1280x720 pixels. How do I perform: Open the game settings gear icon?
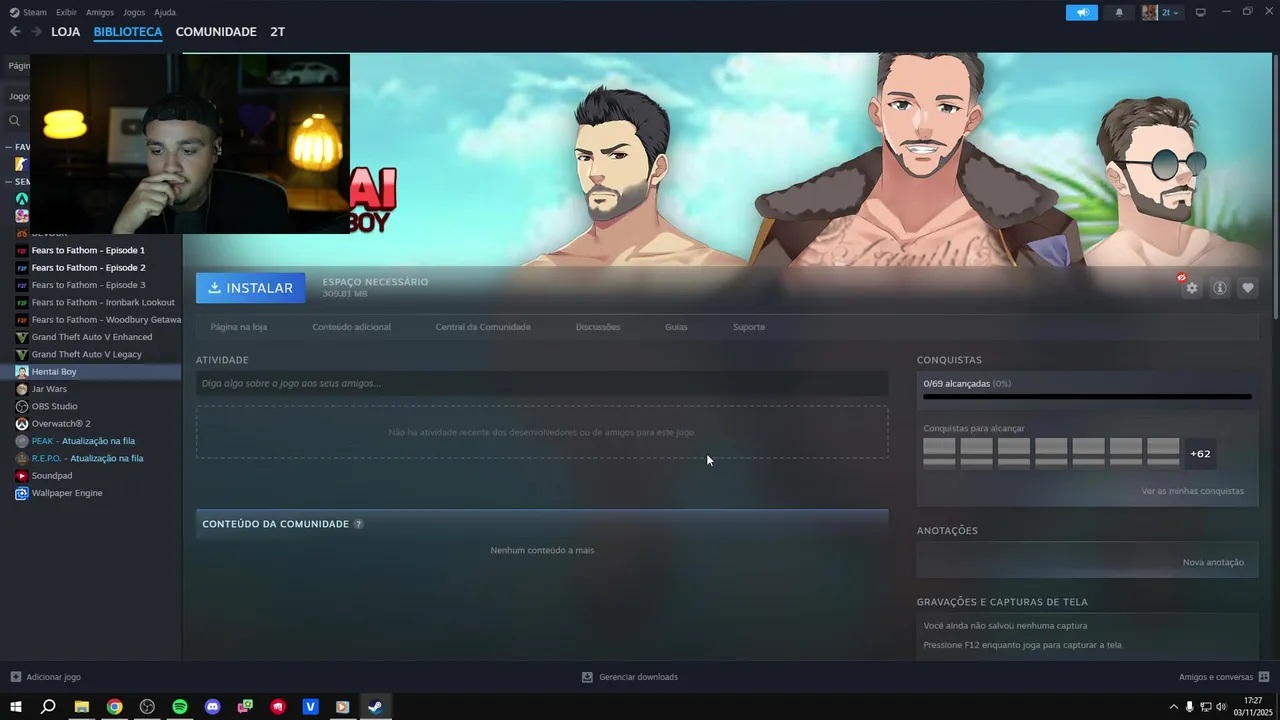pyautogui.click(x=1191, y=288)
